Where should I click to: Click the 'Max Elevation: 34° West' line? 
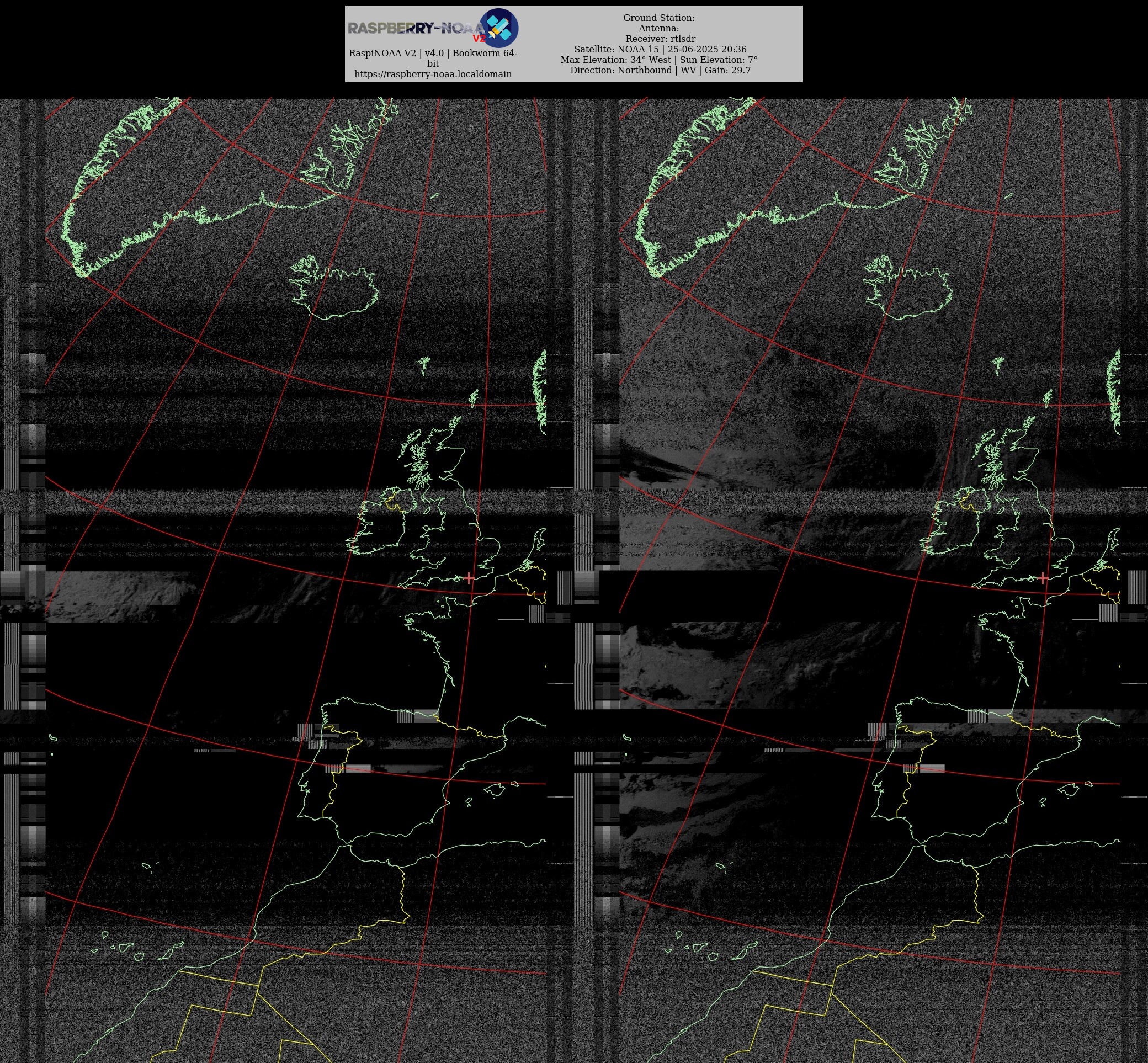[614, 60]
